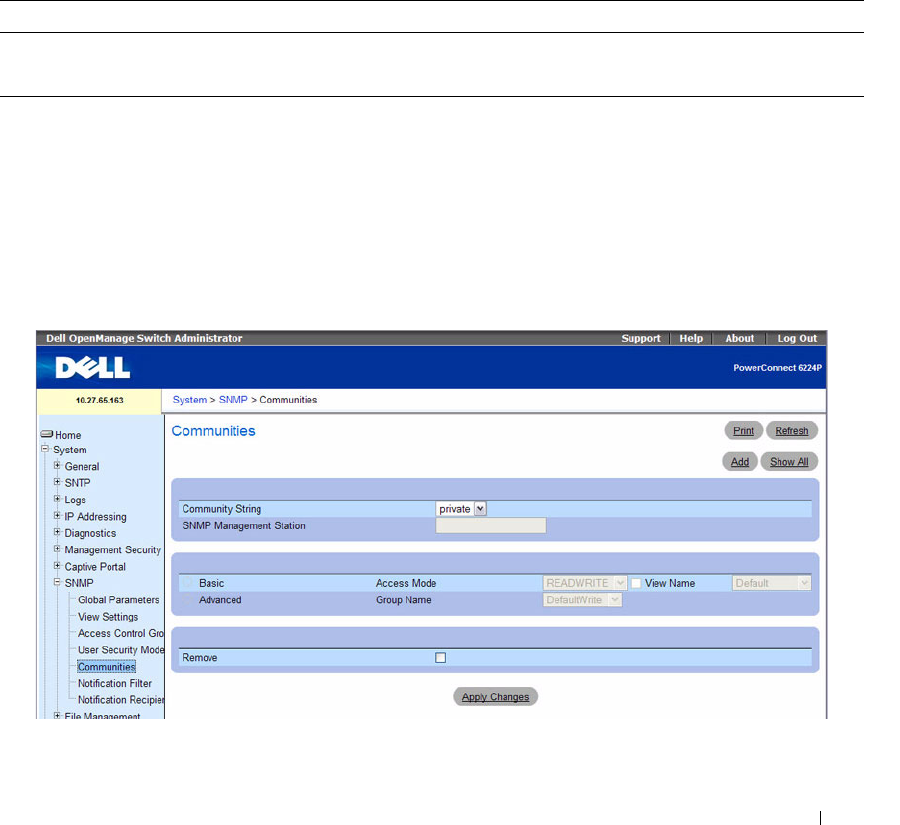Follow the SNMP breadcrumb link

[233, 400]
